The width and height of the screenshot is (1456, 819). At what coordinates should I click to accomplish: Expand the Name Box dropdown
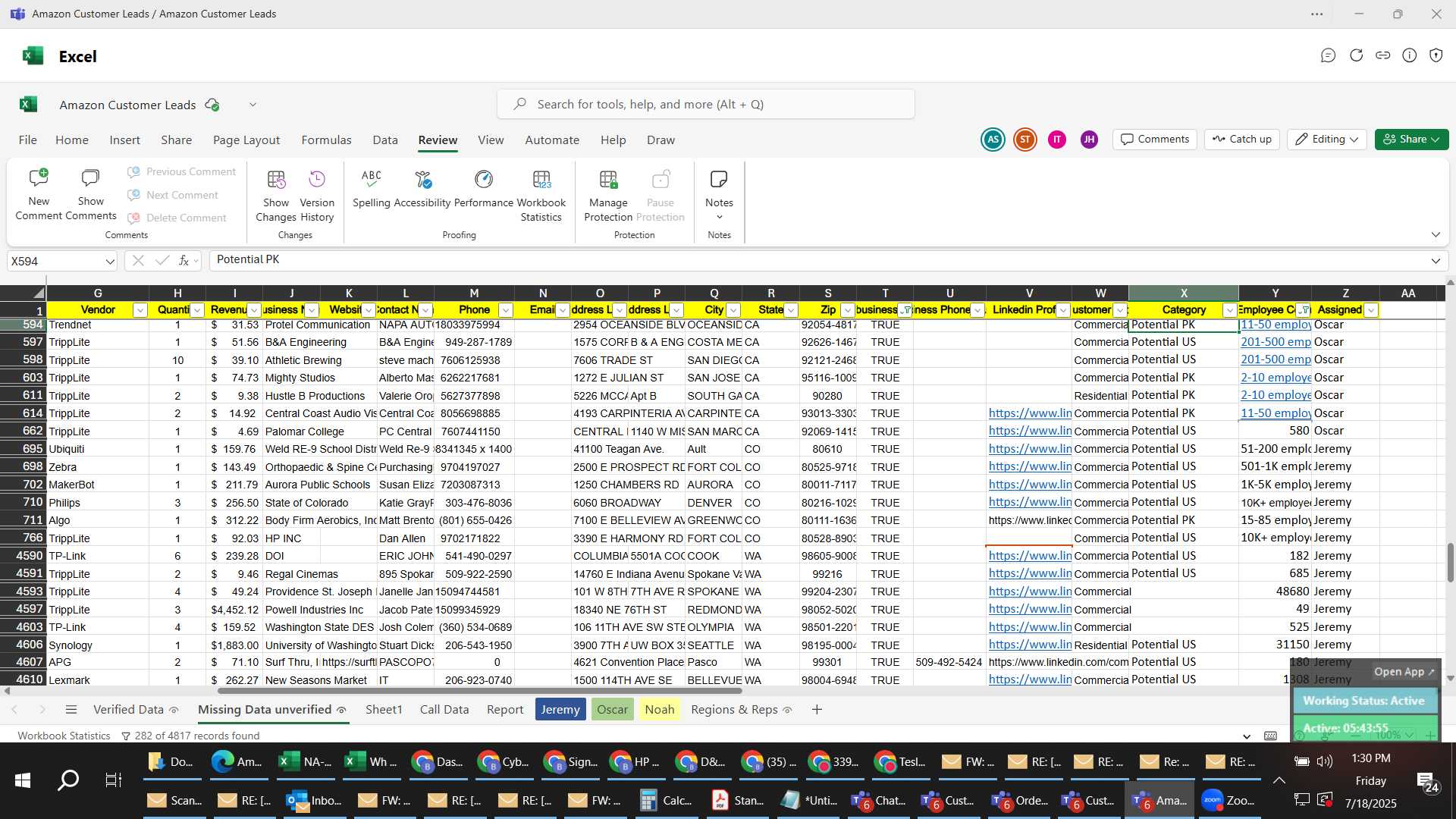pyautogui.click(x=110, y=262)
